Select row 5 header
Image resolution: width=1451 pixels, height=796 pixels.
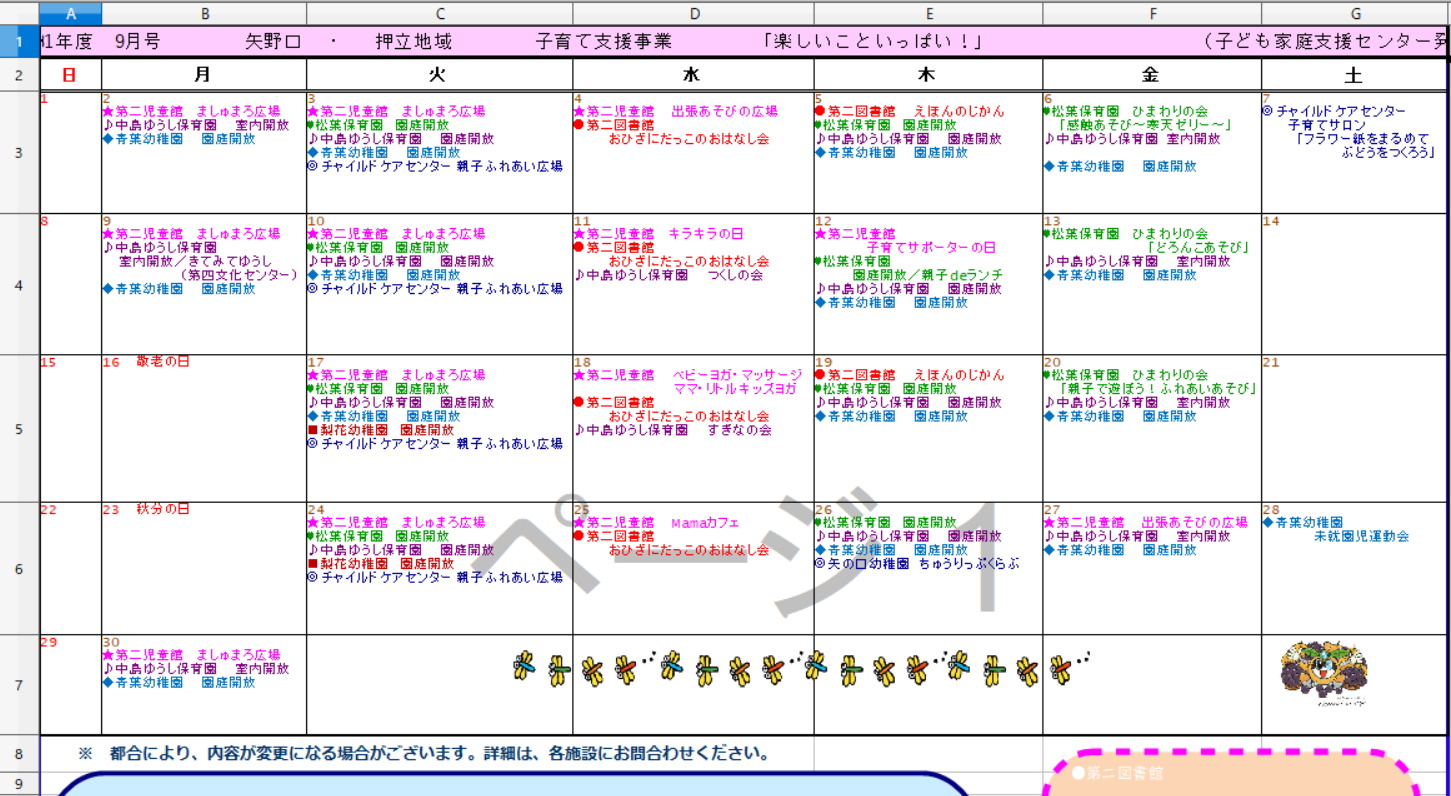tap(19, 428)
